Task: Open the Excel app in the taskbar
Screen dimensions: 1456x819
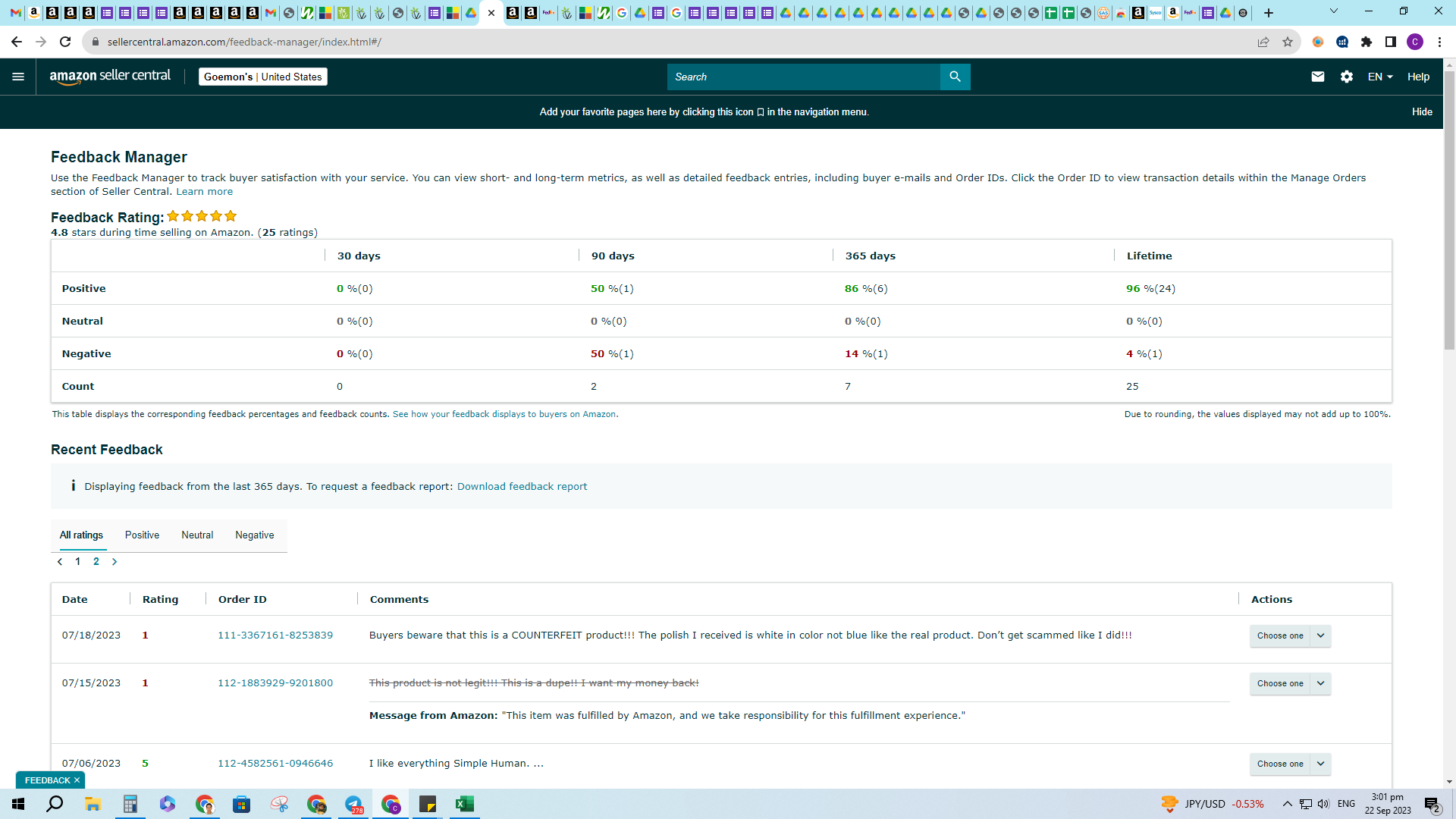Action: click(x=465, y=804)
